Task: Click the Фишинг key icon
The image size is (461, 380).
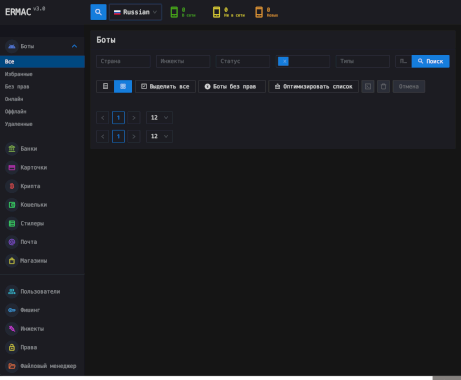Action: [12, 310]
